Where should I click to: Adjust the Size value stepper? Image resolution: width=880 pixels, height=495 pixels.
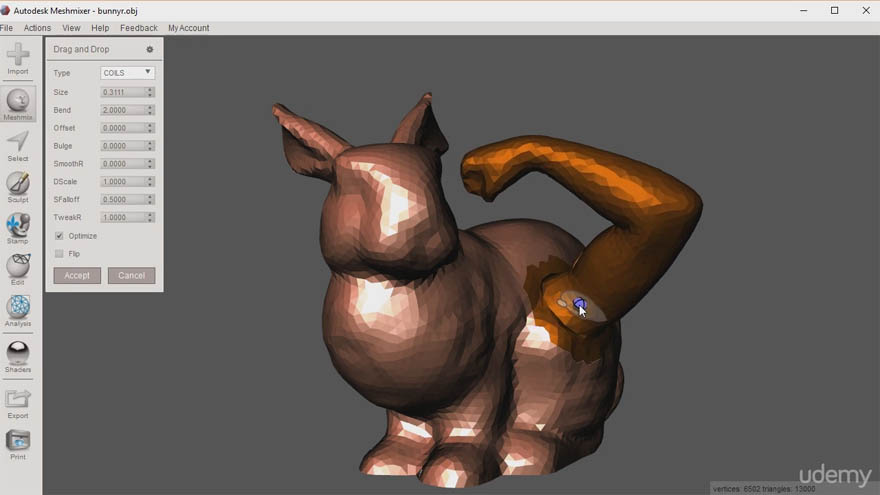[150, 92]
